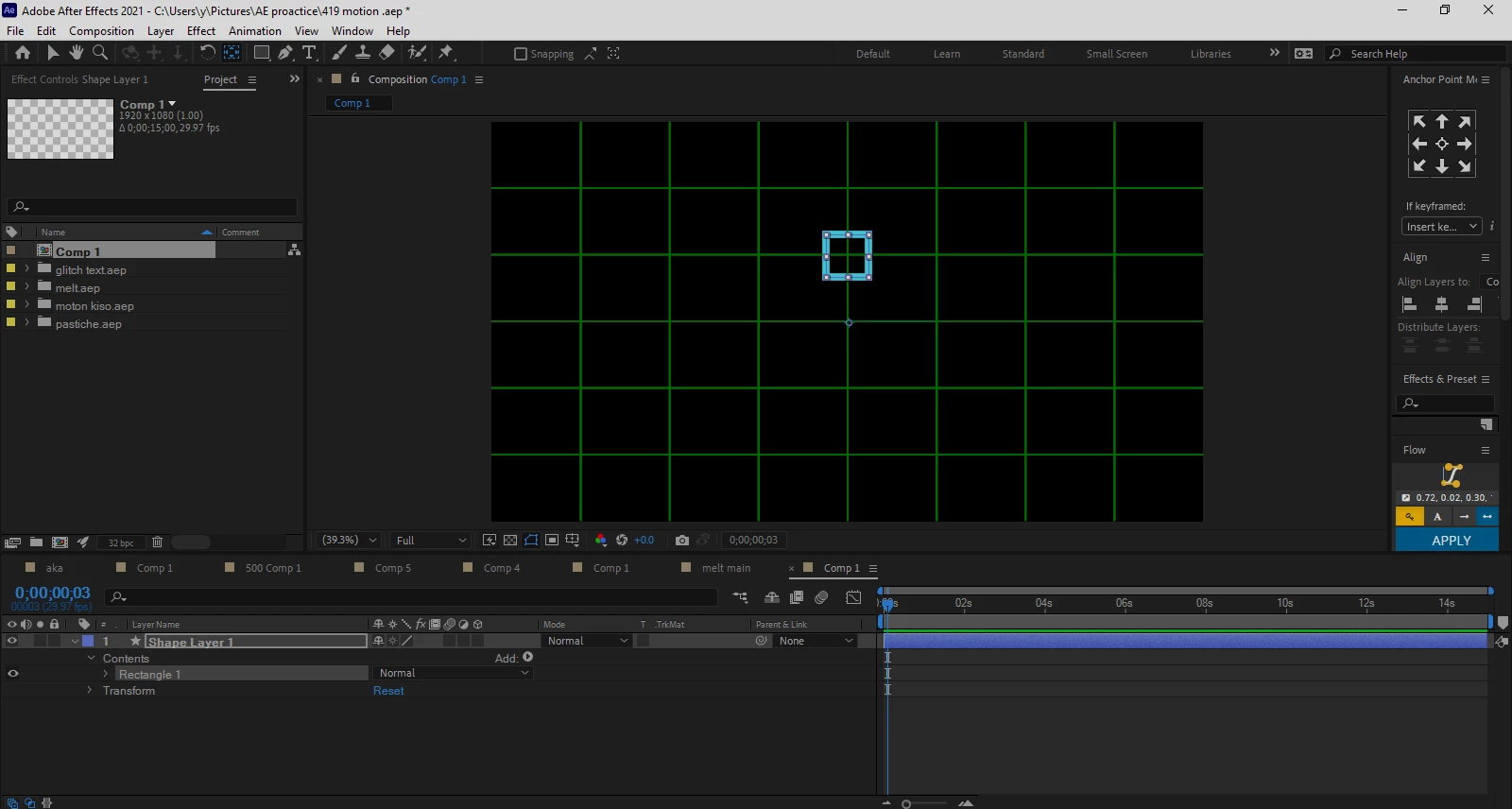Collapse the Contents group
1512x809 pixels.
click(x=91, y=658)
